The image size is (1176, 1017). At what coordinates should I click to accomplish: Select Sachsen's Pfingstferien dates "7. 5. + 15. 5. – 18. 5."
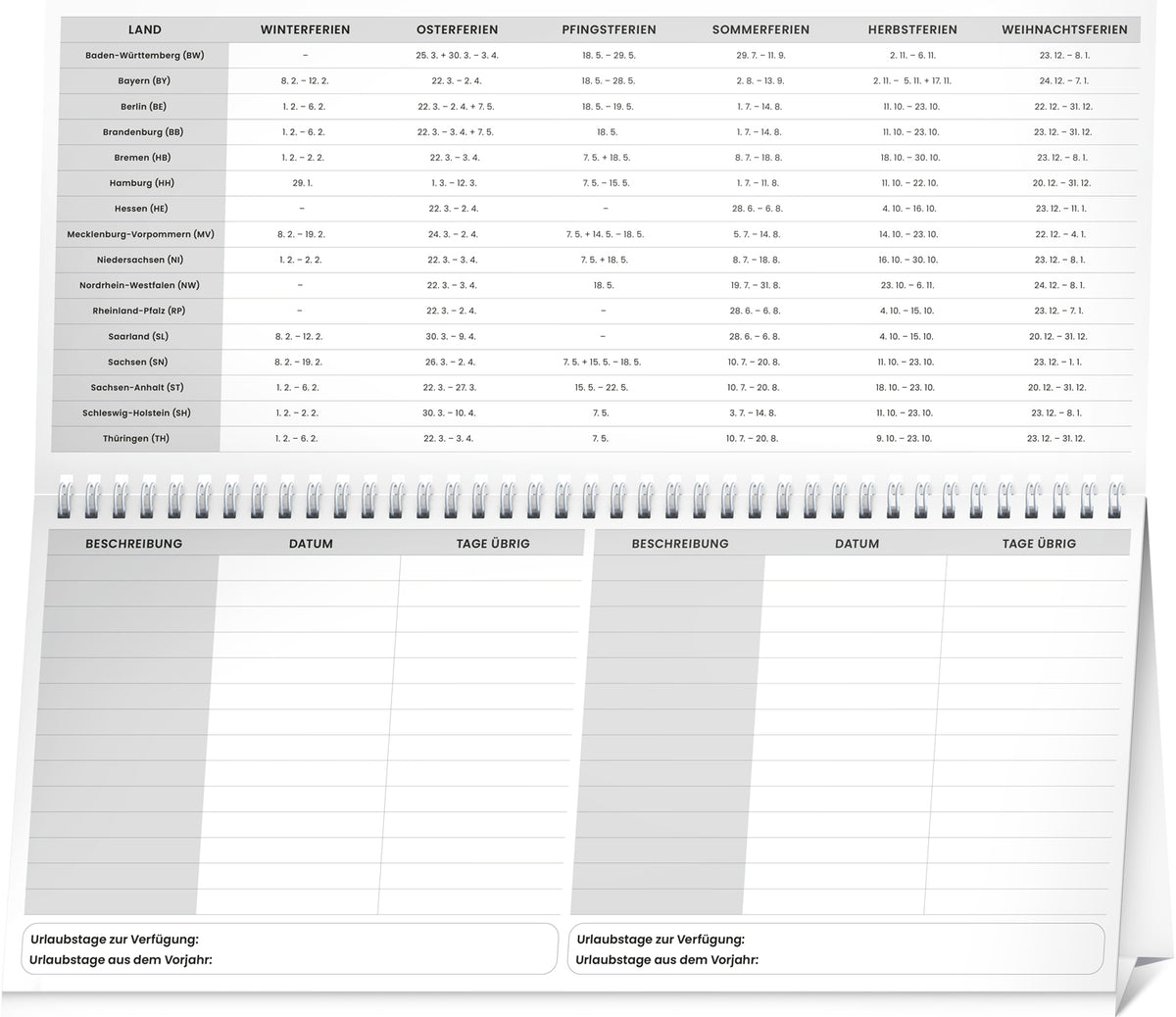602,362
